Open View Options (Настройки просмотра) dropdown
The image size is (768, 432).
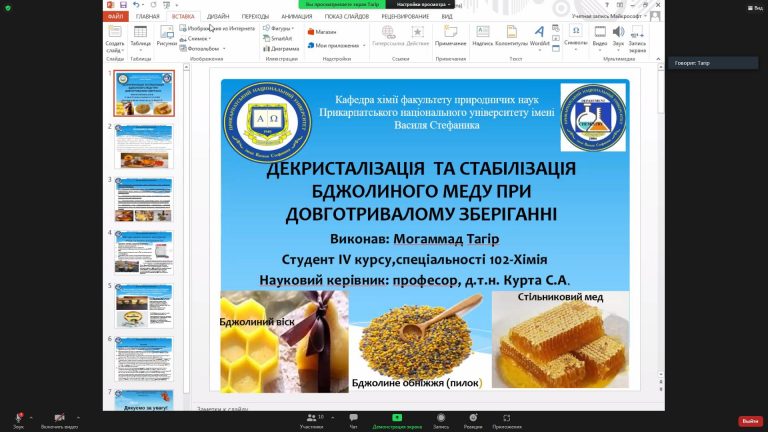point(423,4)
